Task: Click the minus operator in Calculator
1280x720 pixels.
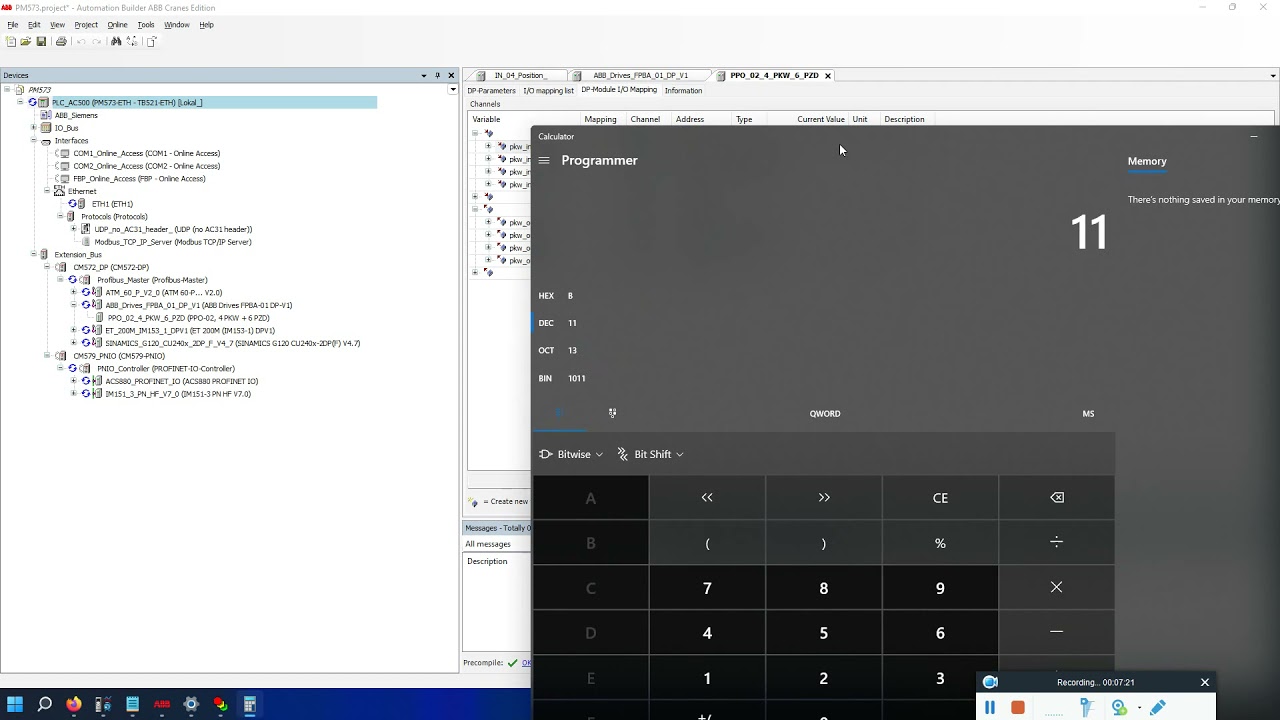Action: 1057,632
